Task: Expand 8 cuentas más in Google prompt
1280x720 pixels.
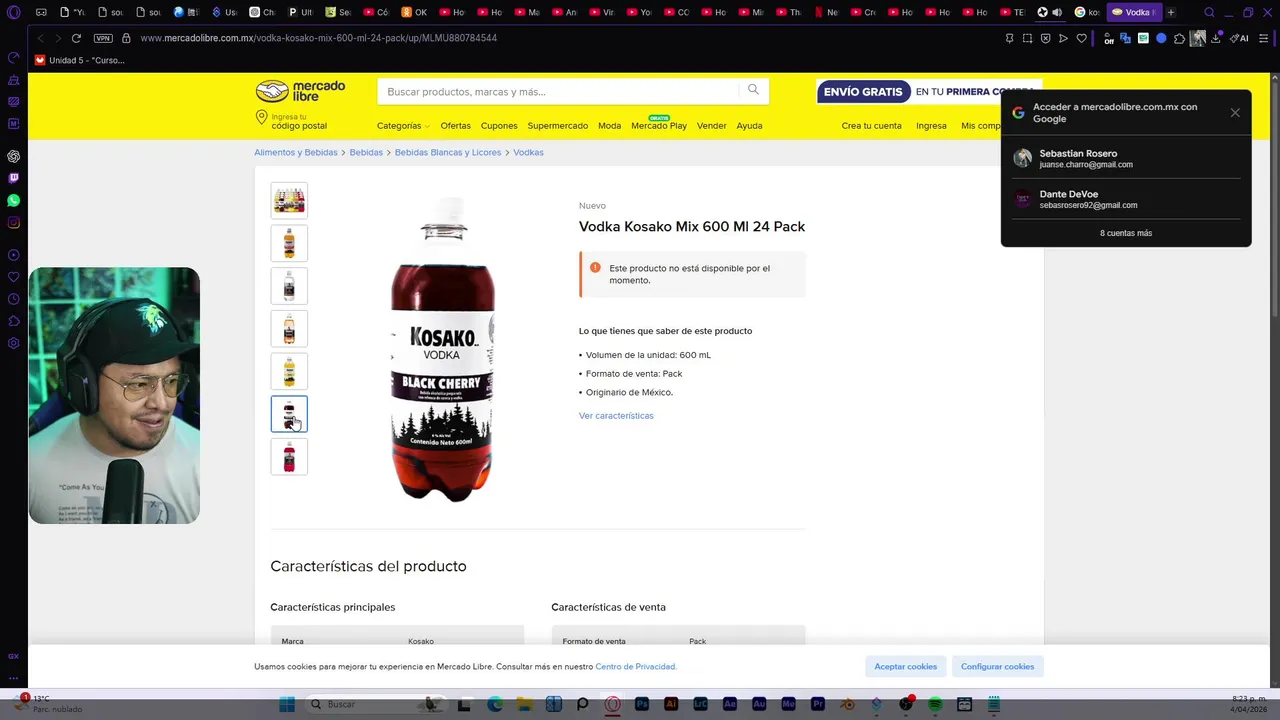Action: click(1126, 233)
